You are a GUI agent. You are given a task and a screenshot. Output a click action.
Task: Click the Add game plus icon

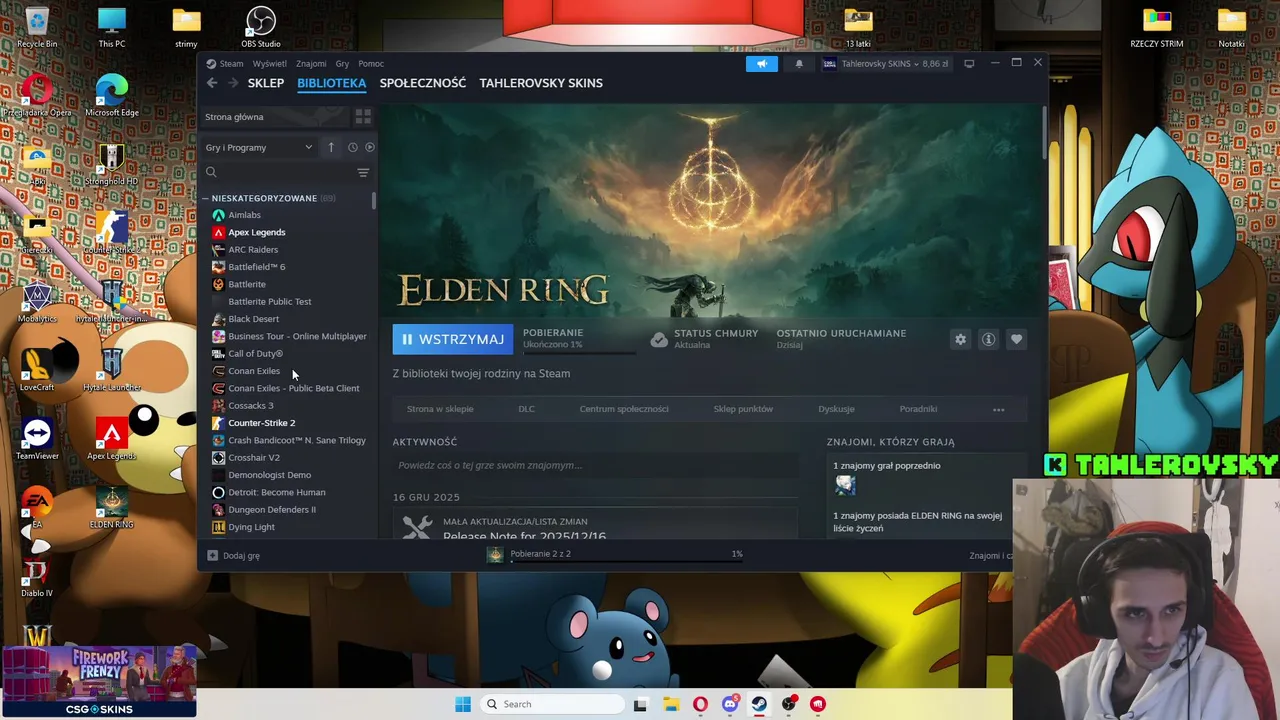click(212, 555)
